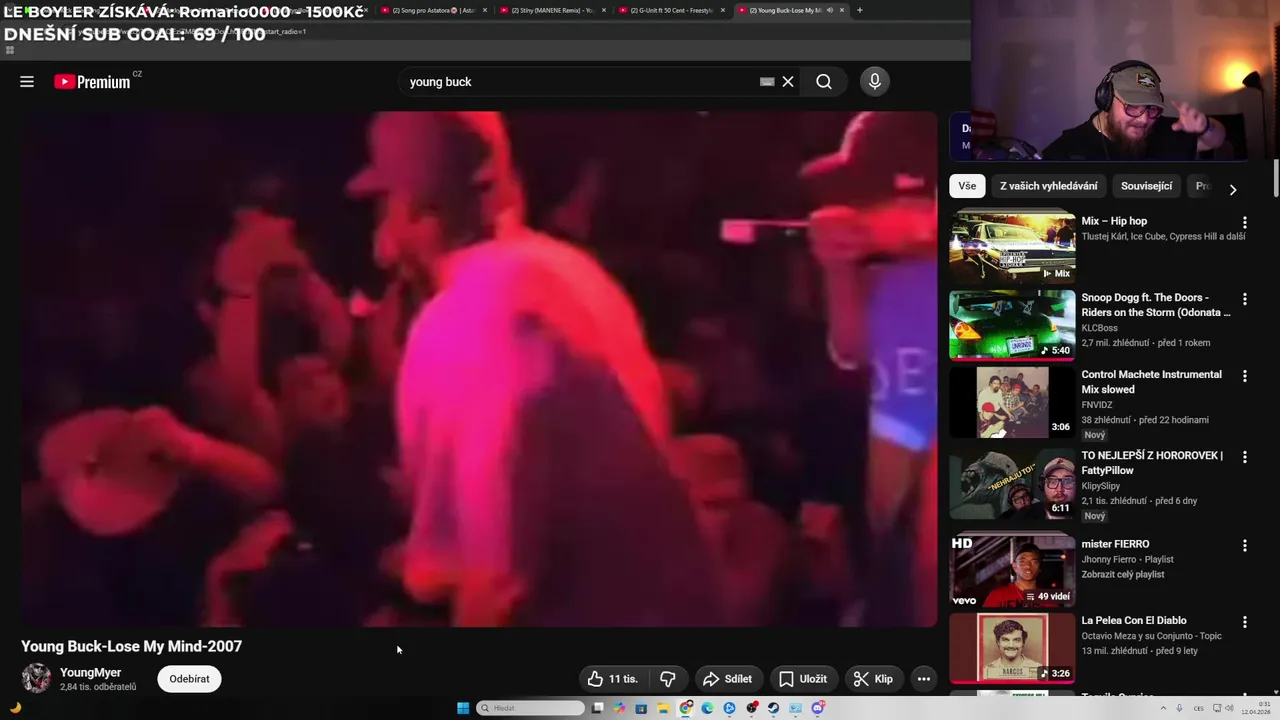This screenshot has height=720, width=1280.
Task: Open mister FIERRO playlist thumbnail
Action: point(1012,571)
